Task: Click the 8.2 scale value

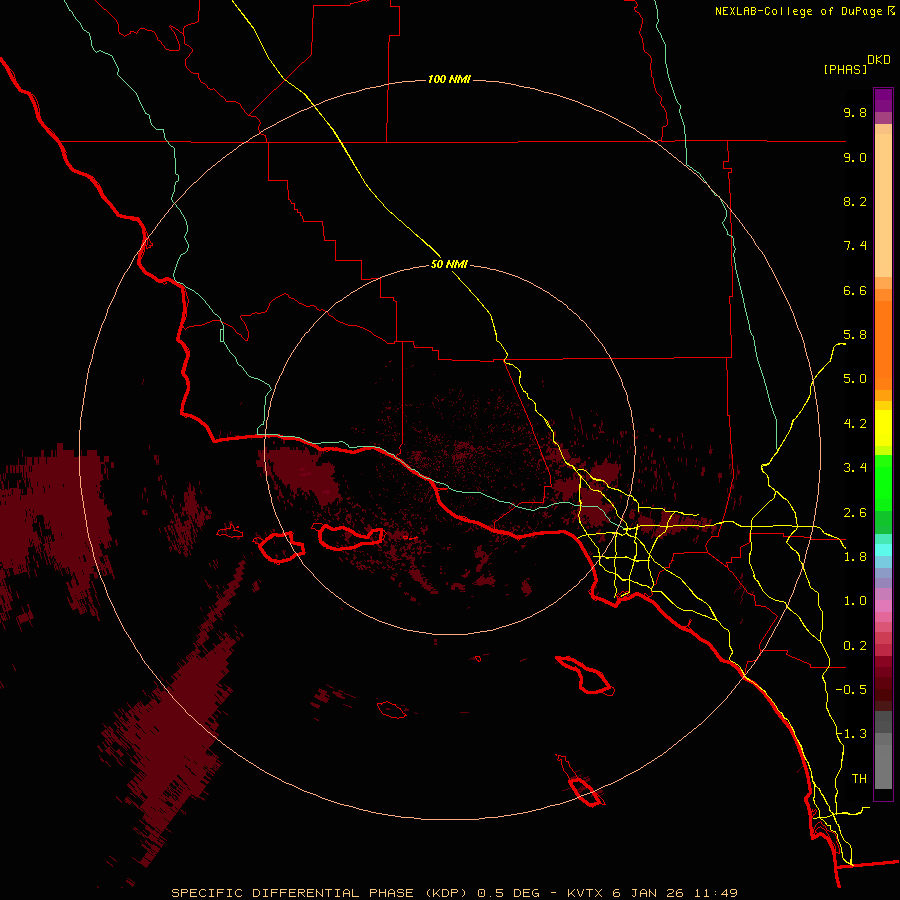Action: 855,201
